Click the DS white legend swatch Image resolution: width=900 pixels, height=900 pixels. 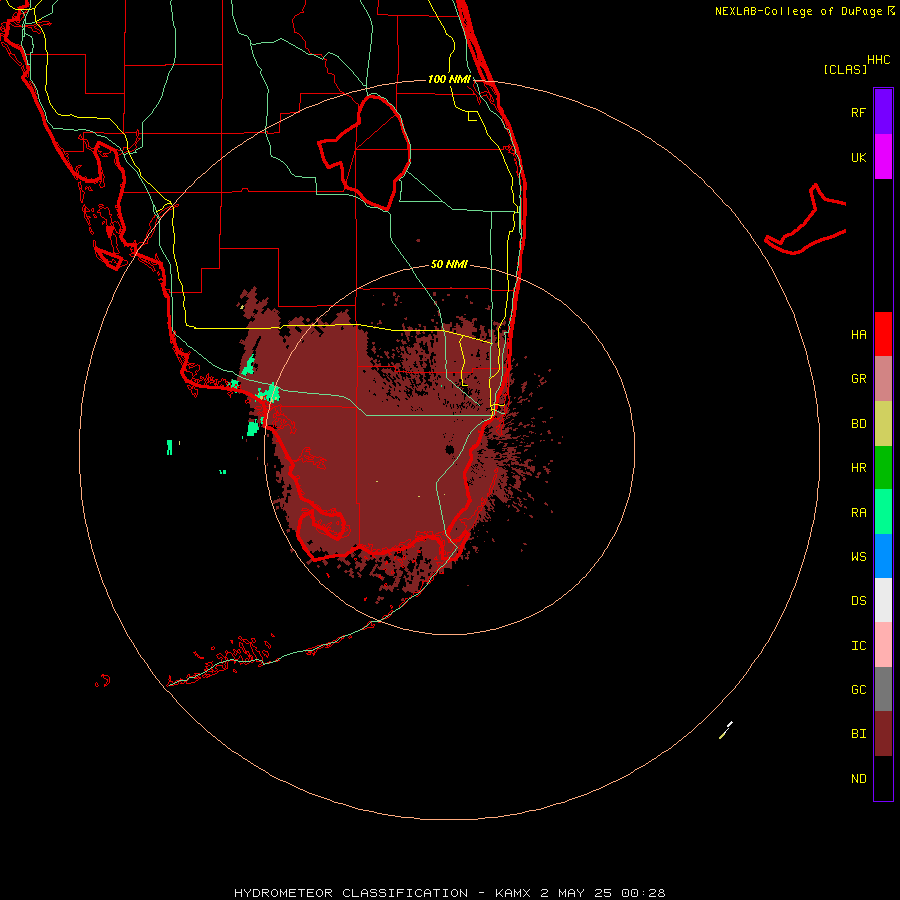(x=883, y=600)
